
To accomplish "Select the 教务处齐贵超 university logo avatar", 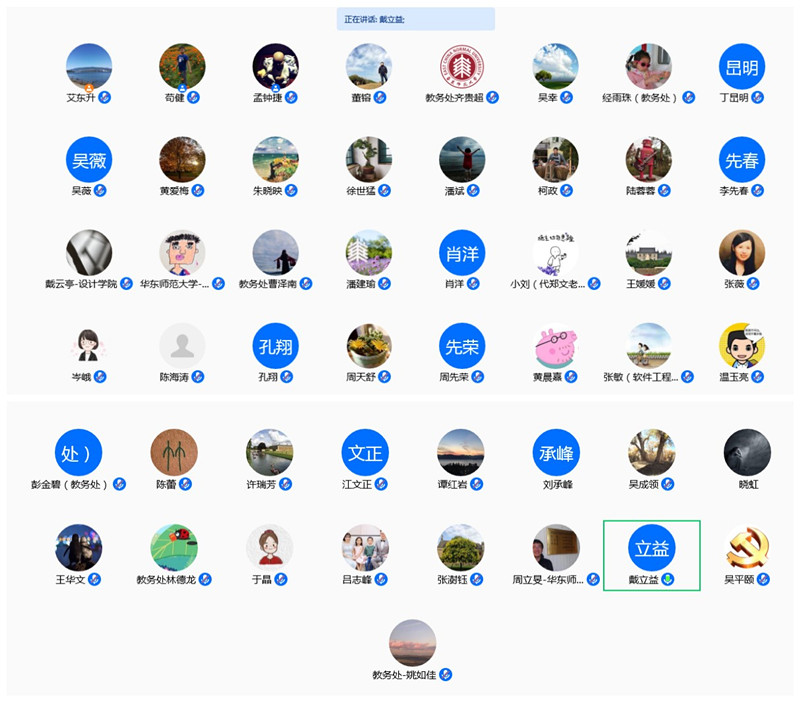I will (461, 67).
